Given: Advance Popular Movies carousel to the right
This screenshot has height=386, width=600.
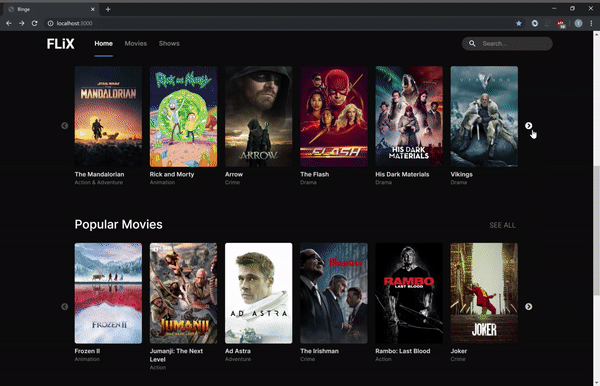Looking at the screenshot, I should [x=528, y=306].
